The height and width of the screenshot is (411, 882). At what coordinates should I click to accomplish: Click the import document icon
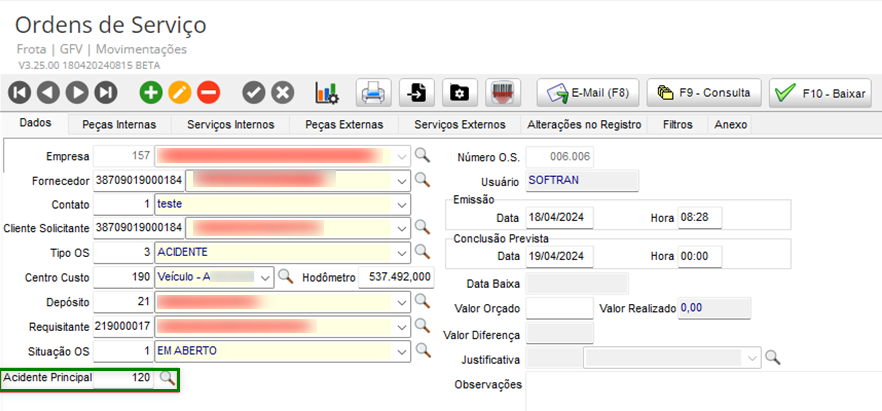click(417, 93)
